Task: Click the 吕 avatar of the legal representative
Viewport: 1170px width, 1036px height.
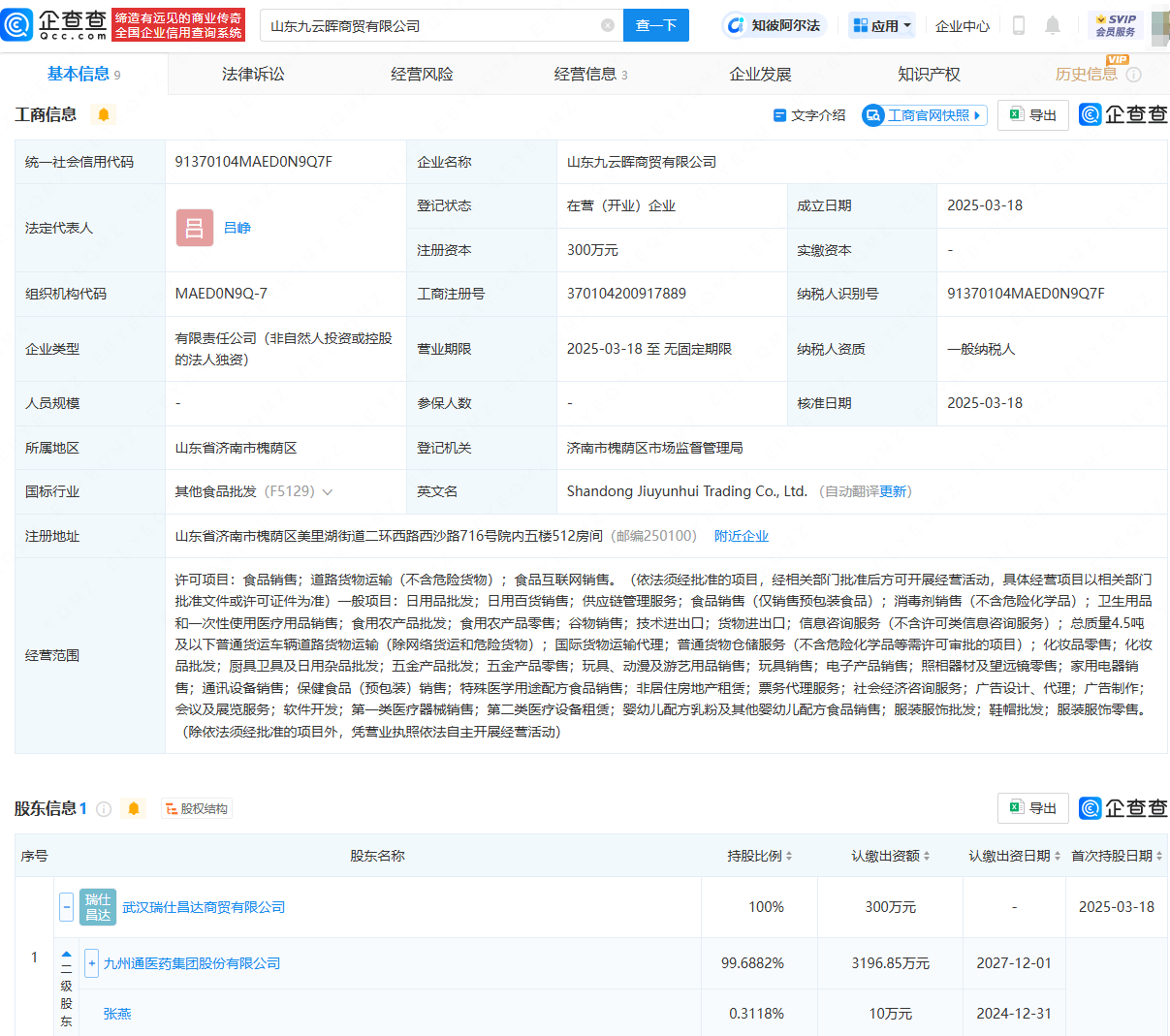Action: tap(194, 228)
